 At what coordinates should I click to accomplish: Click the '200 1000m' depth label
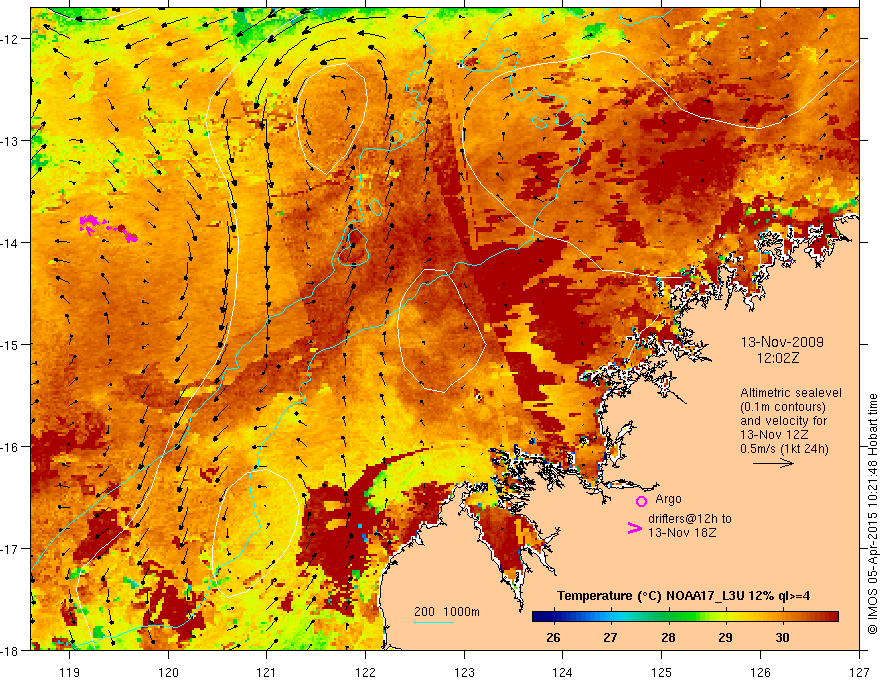coord(447,612)
